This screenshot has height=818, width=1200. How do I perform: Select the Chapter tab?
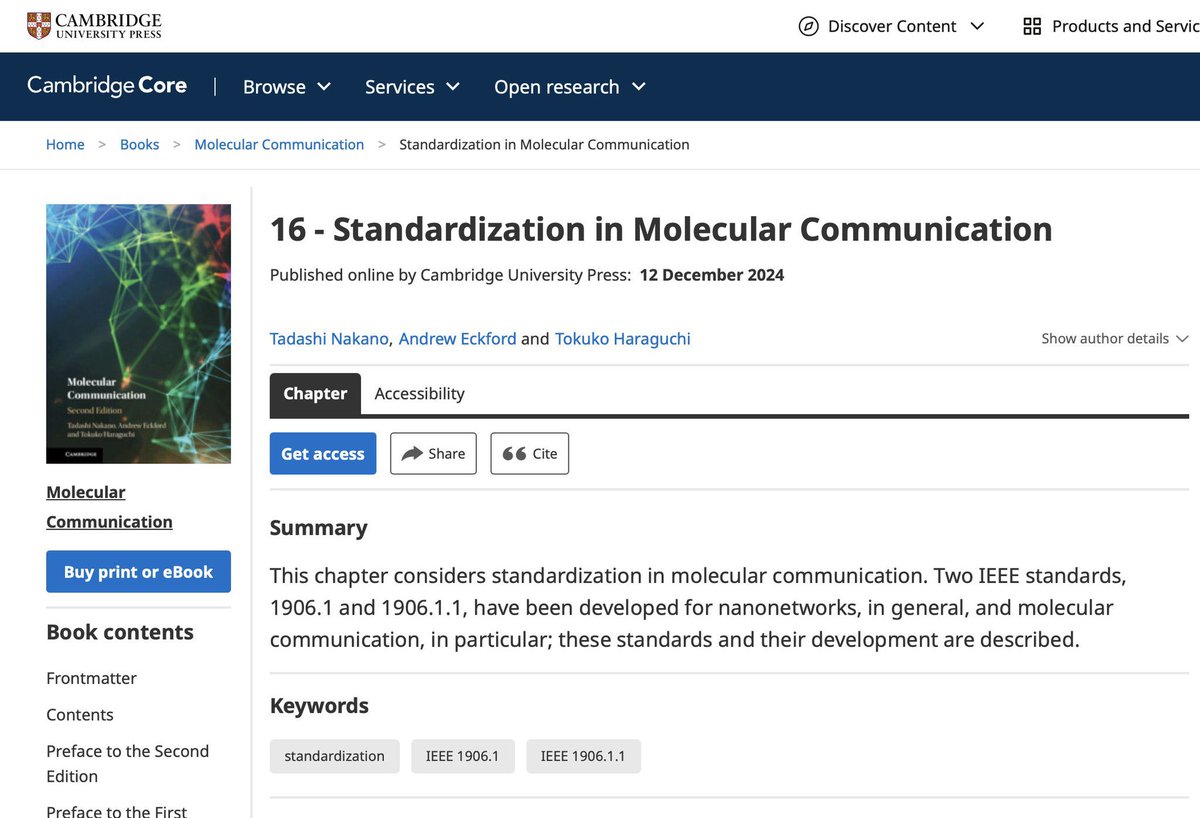point(315,393)
